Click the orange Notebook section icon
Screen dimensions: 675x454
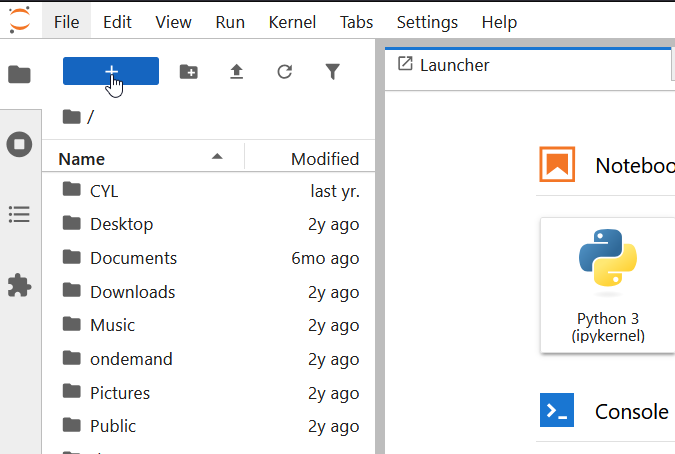[x=557, y=164]
